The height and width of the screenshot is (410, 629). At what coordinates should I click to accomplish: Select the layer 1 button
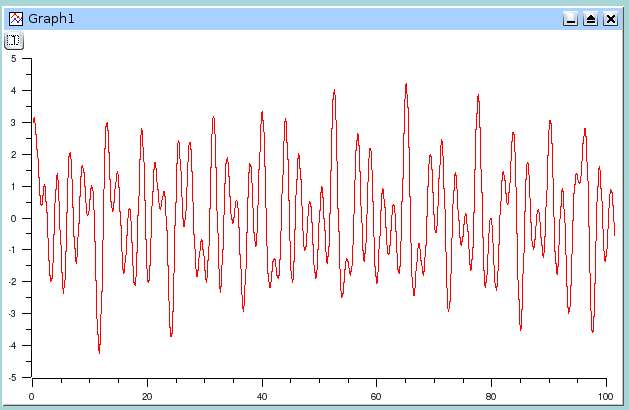point(13,41)
